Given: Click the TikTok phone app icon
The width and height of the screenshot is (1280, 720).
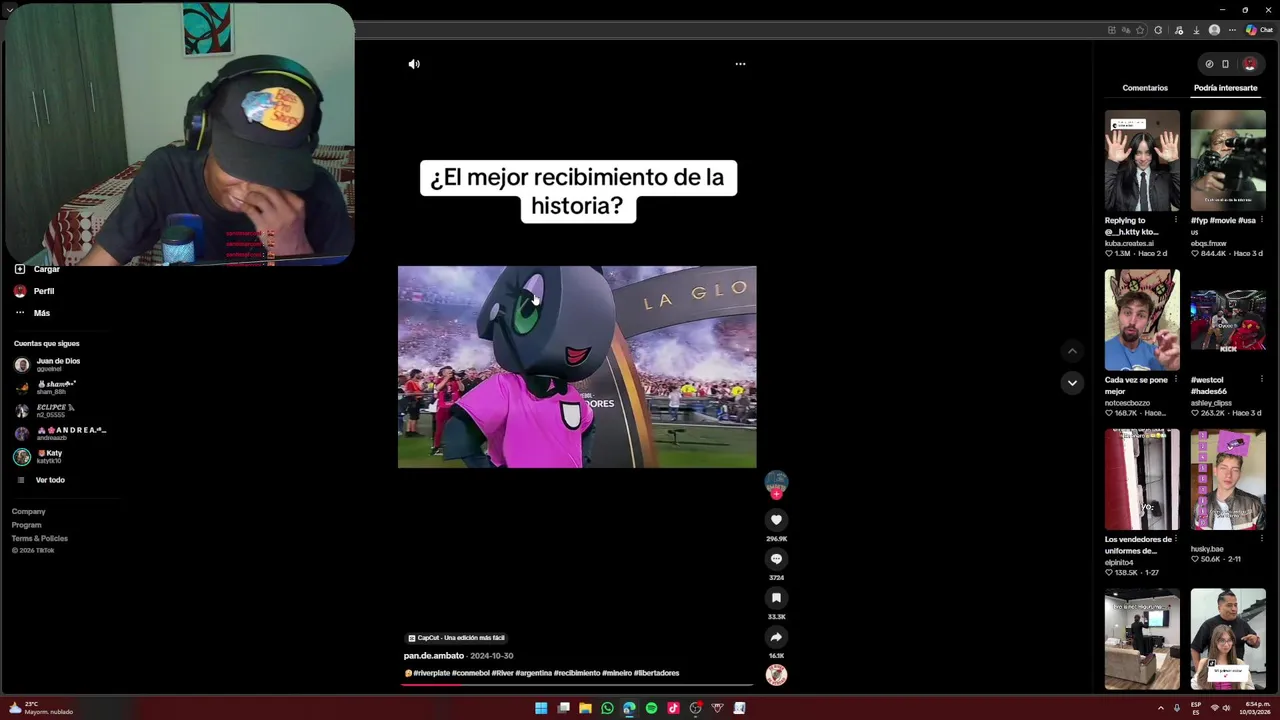Looking at the screenshot, I should coord(1225,64).
